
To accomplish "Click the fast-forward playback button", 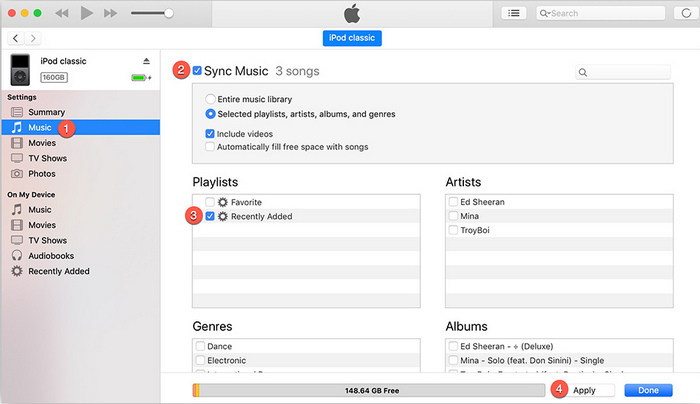I will tap(110, 13).
